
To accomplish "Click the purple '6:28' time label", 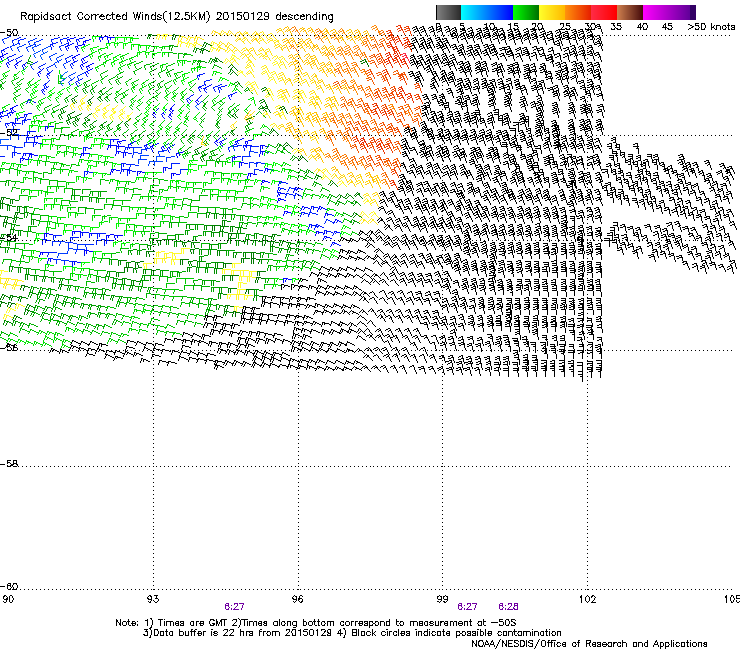I will (x=508, y=607).
